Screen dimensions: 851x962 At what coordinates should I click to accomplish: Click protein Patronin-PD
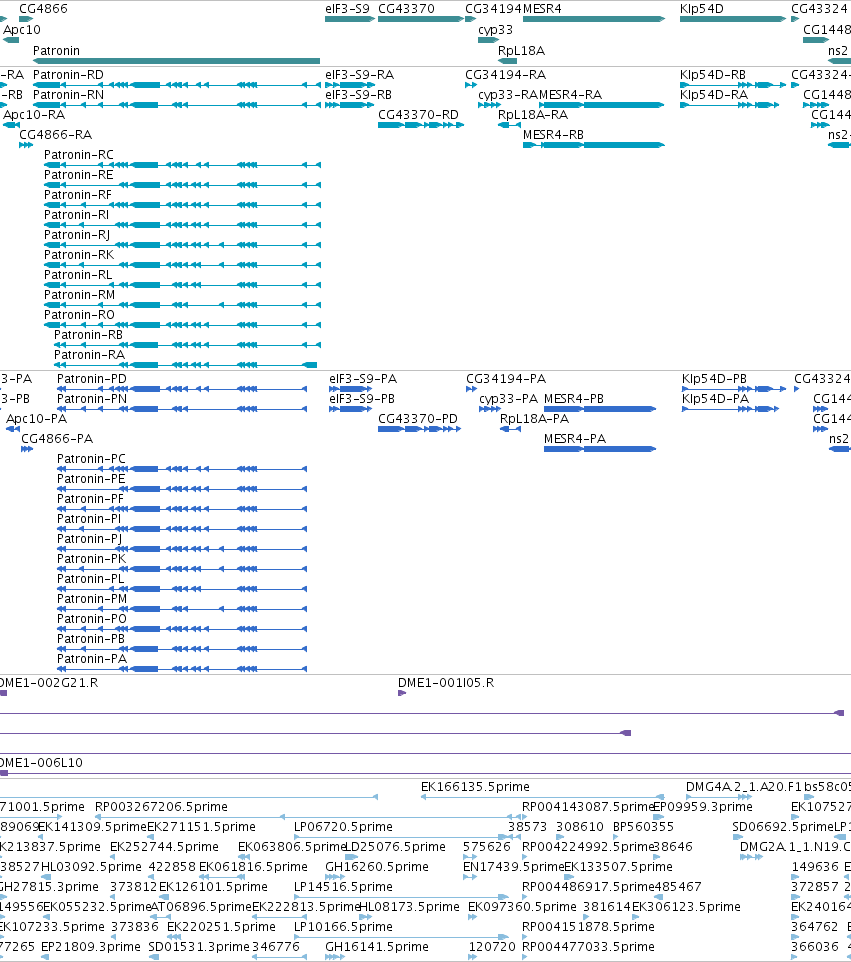(x=182, y=389)
